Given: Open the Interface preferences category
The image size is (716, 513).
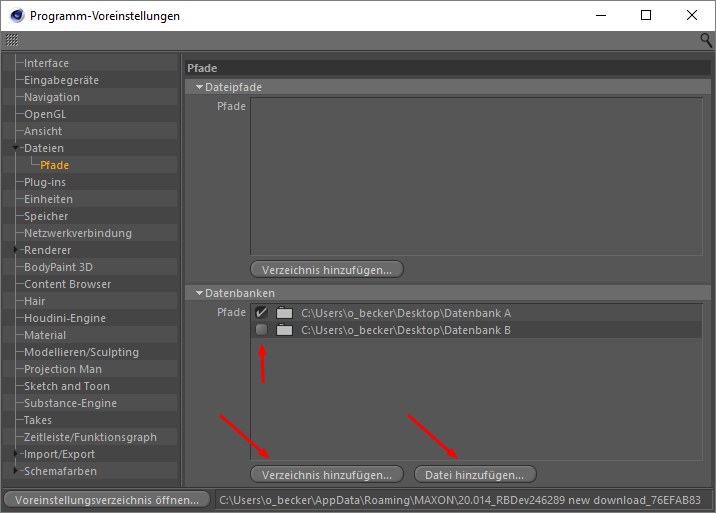Looking at the screenshot, I should (x=46, y=63).
